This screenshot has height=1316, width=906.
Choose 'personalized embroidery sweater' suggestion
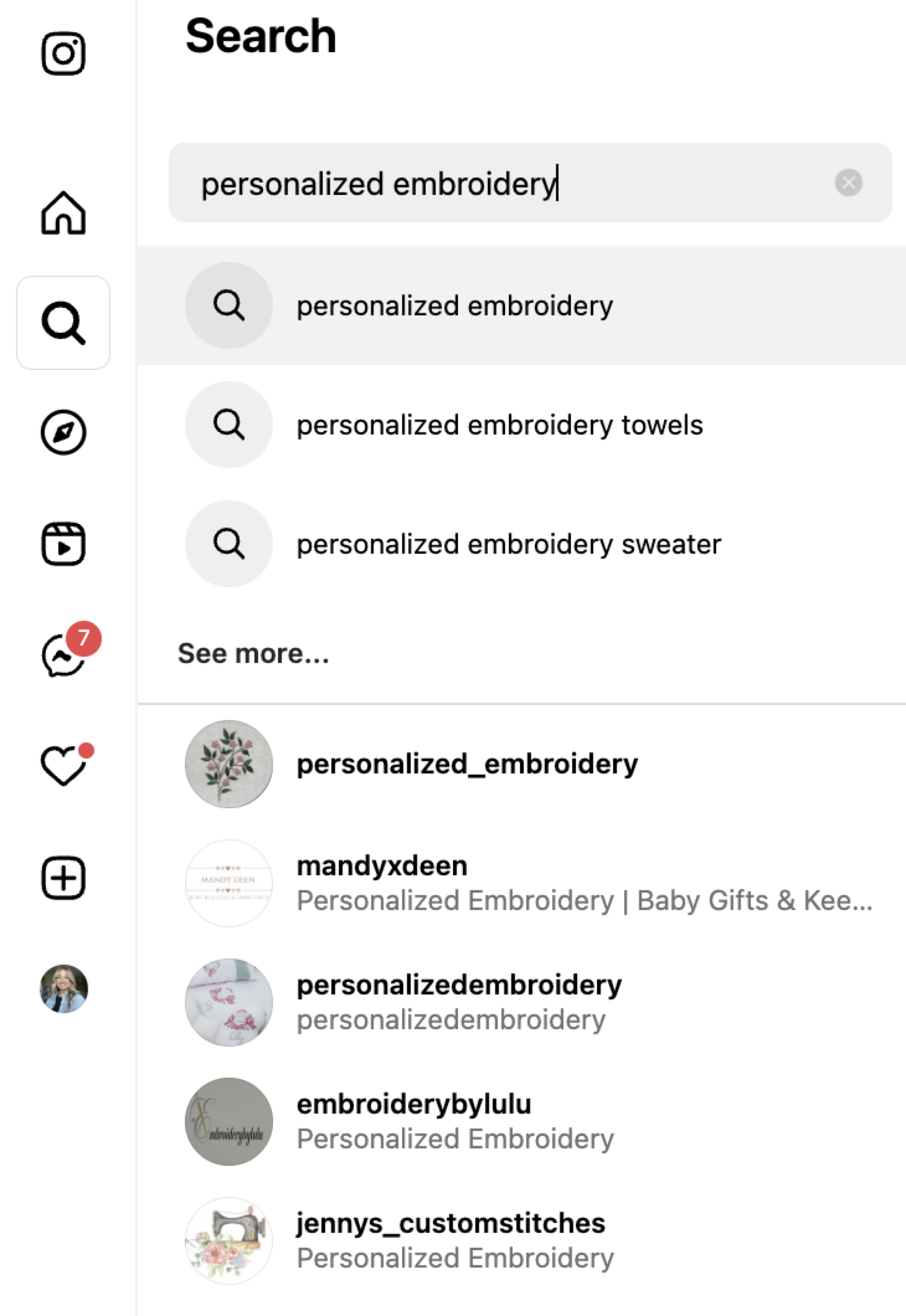click(x=521, y=544)
